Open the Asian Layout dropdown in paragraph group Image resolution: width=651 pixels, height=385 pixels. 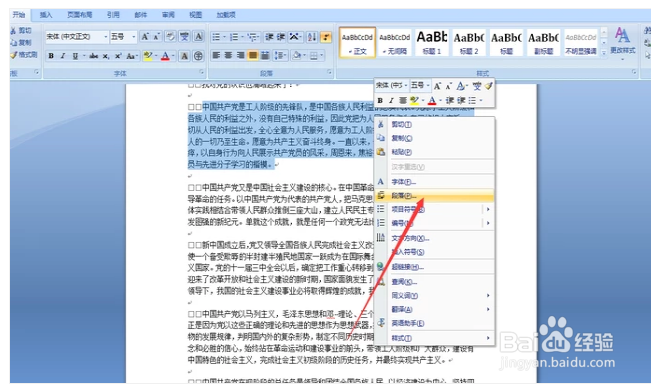pos(295,37)
